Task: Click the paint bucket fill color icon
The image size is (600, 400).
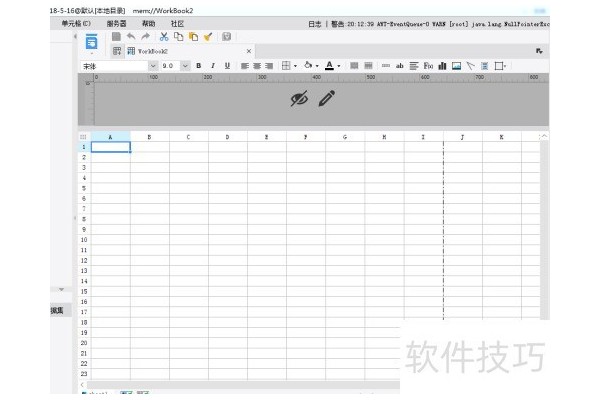Action: click(x=308, y=65)
